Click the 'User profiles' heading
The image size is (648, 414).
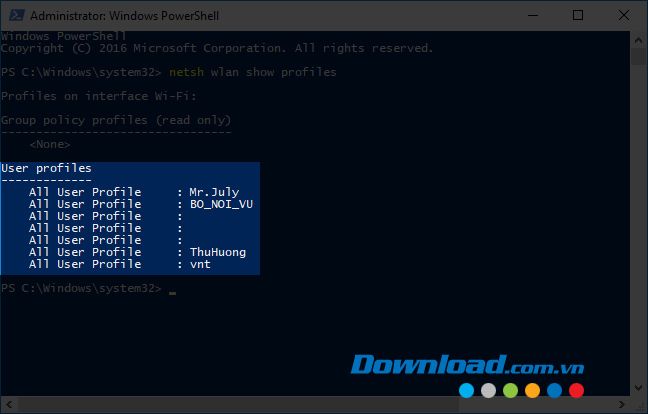click(46, 168)
